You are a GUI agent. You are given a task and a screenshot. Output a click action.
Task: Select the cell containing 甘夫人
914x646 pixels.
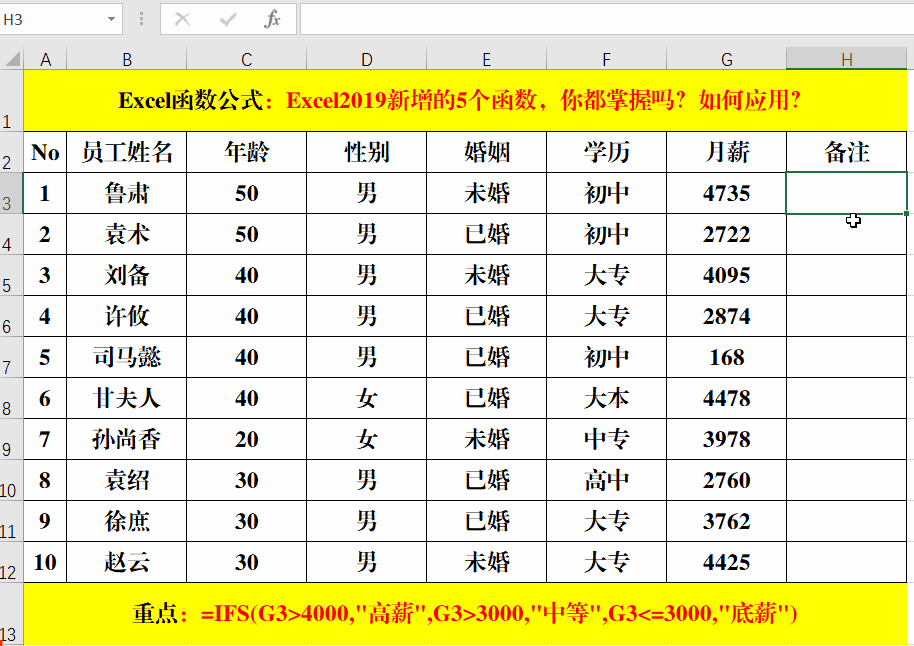pyautogui.click(x=126, y=398)
